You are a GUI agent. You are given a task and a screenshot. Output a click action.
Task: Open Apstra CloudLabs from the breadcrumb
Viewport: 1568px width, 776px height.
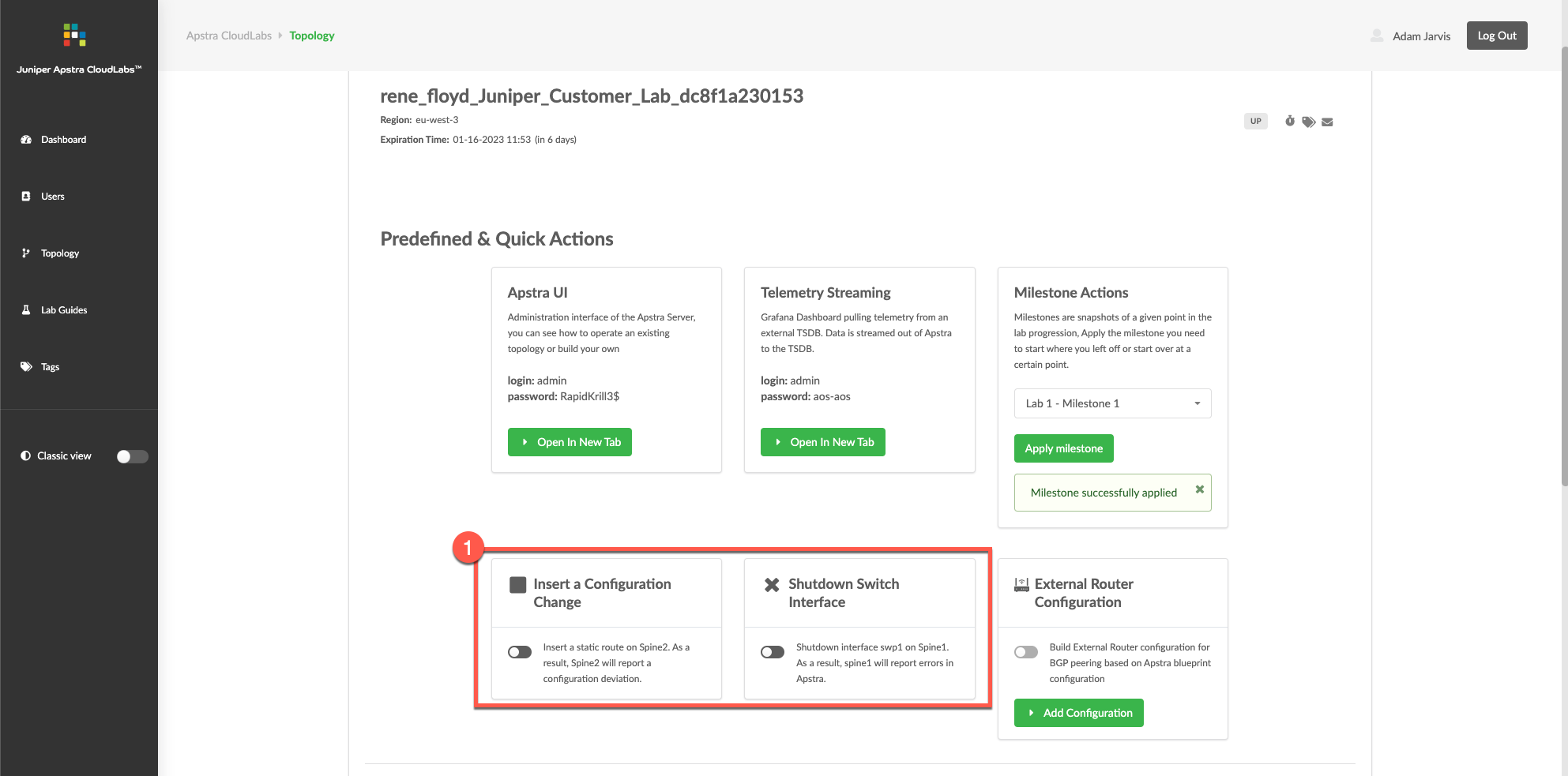pyautogui.click(x=229, y=36)
